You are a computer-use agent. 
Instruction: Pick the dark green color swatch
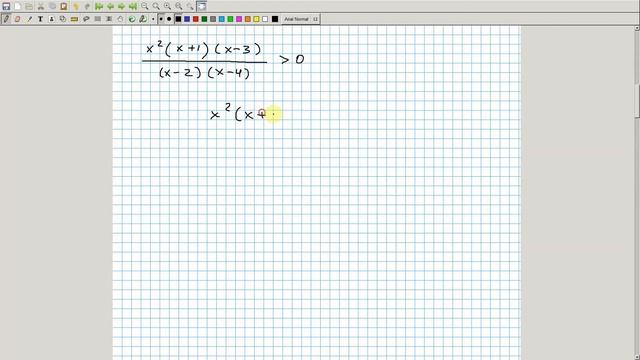coord(204,19)
